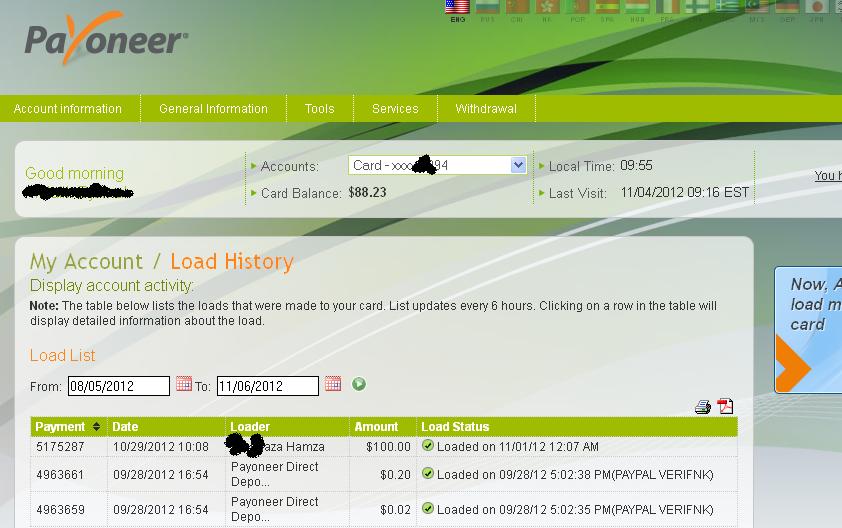The height and width of the screenshot is (528, 842).
Task: Choose the SPA Spanish flag
Action: [x=607, y=7]
